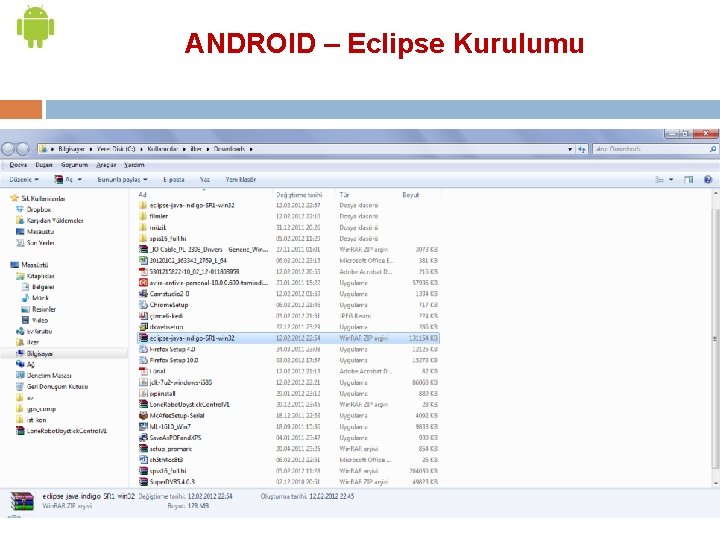Select gps_comp folder in the sidebar
Screen dimensions: 720x540
point(36,409)
